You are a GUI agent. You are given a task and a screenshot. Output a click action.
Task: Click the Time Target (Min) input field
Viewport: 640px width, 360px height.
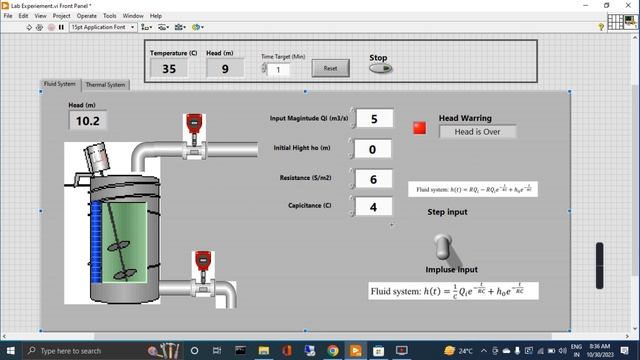279,70
